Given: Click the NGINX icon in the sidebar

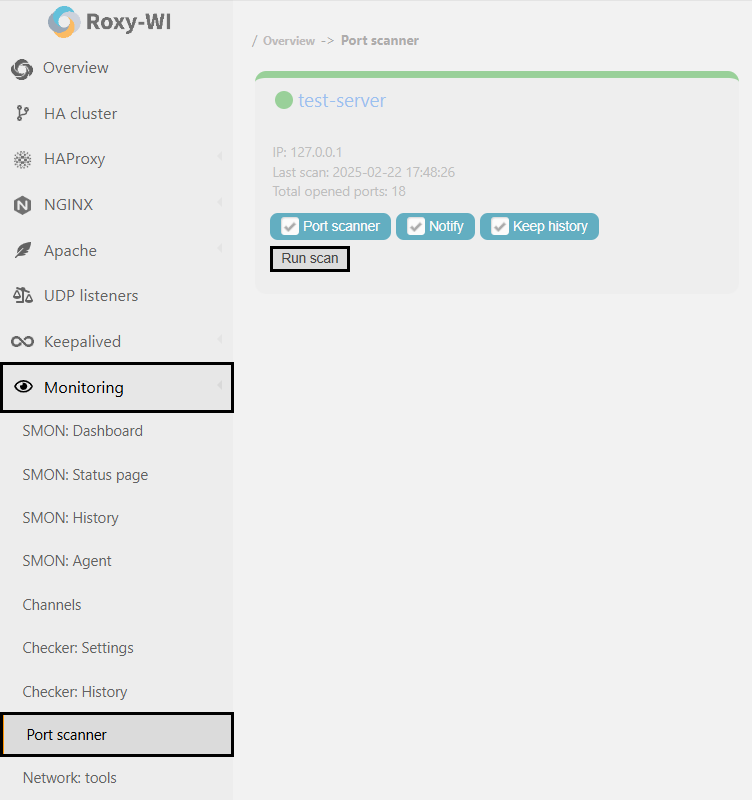Looking at the screenshot, I should 22,204.
